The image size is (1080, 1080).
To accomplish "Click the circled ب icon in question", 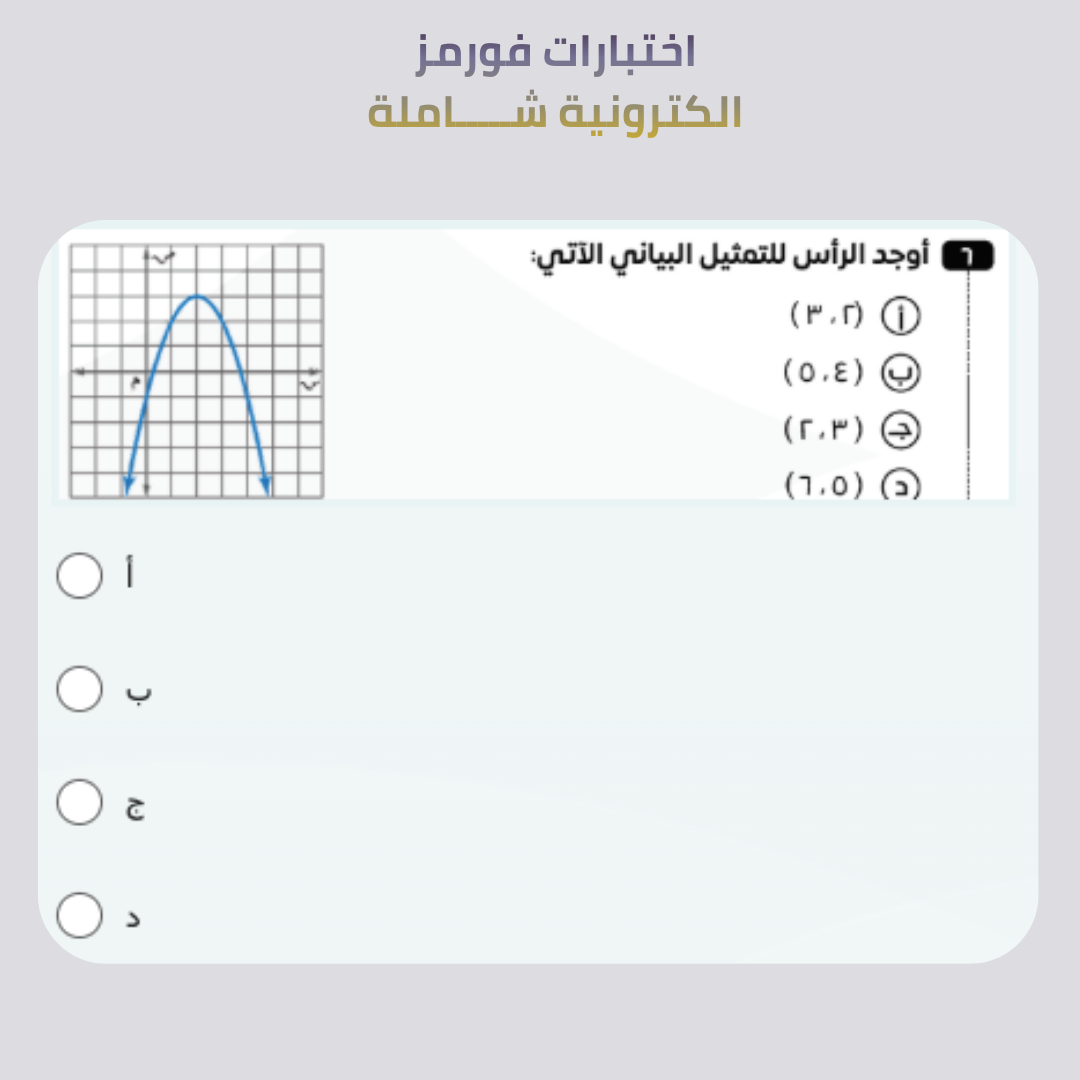I will coord(900,373).
